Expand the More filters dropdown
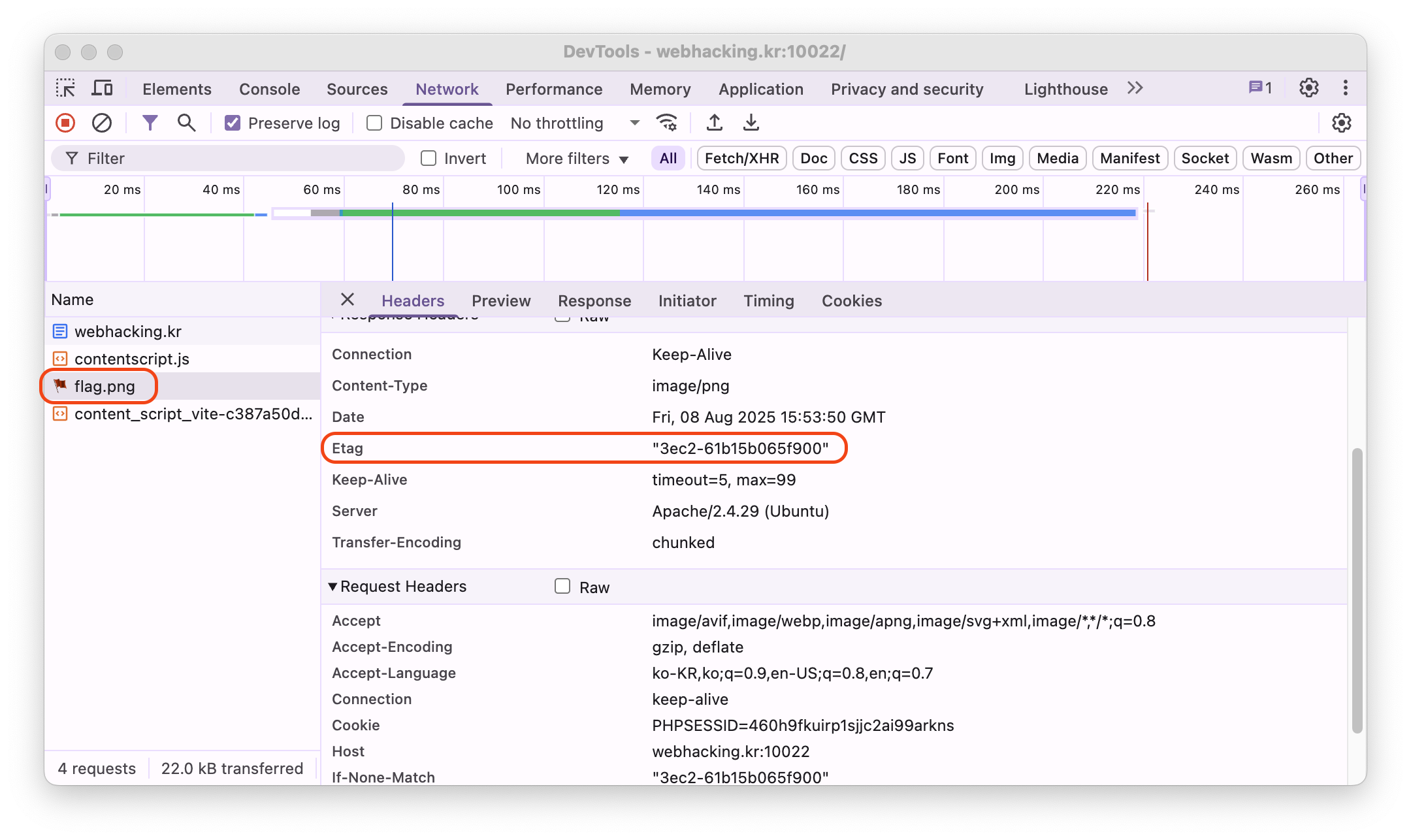 577,158
